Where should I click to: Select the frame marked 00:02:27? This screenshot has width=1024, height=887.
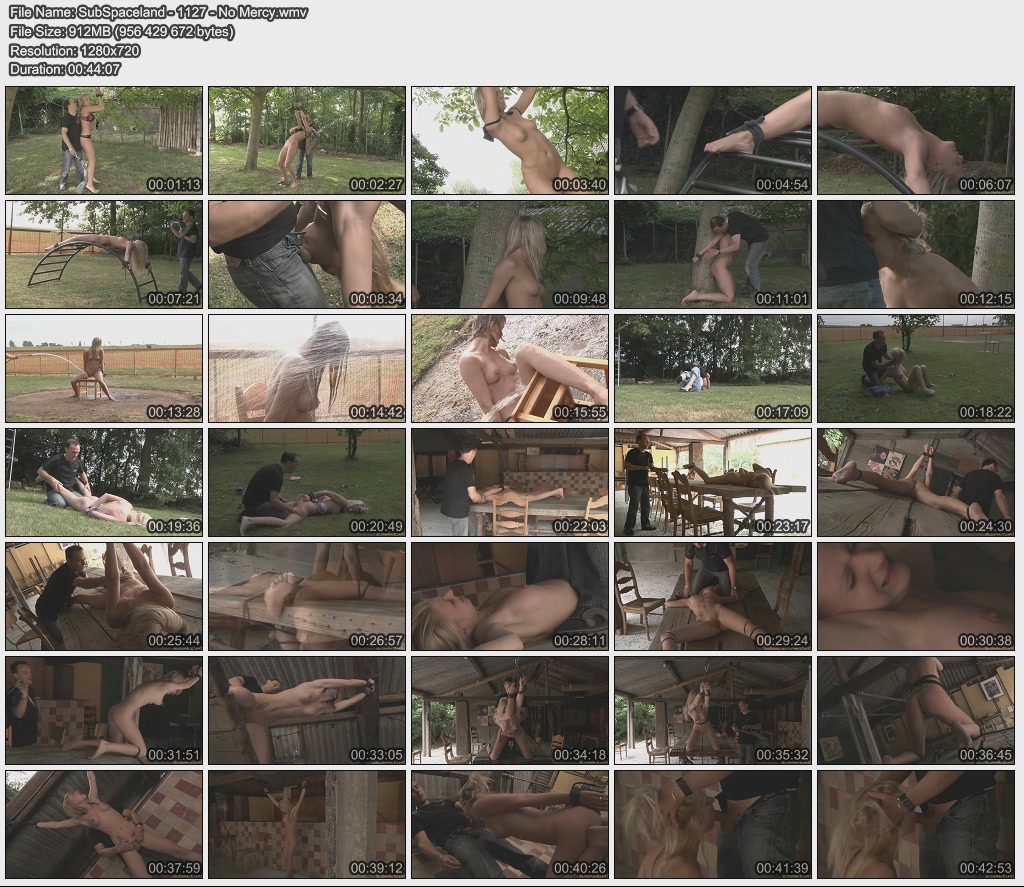coord(307,140)
